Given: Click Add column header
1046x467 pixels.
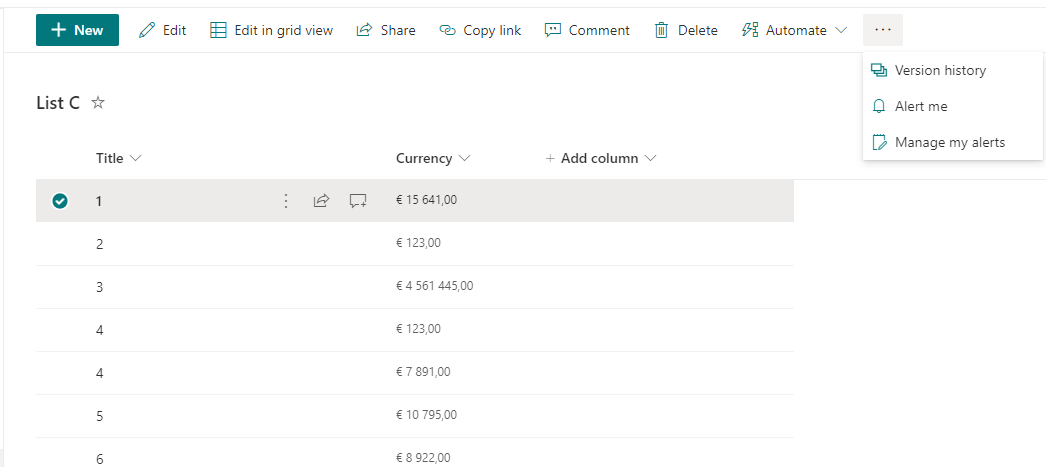Looking at the screenshot, I should (x=600, y=158).
